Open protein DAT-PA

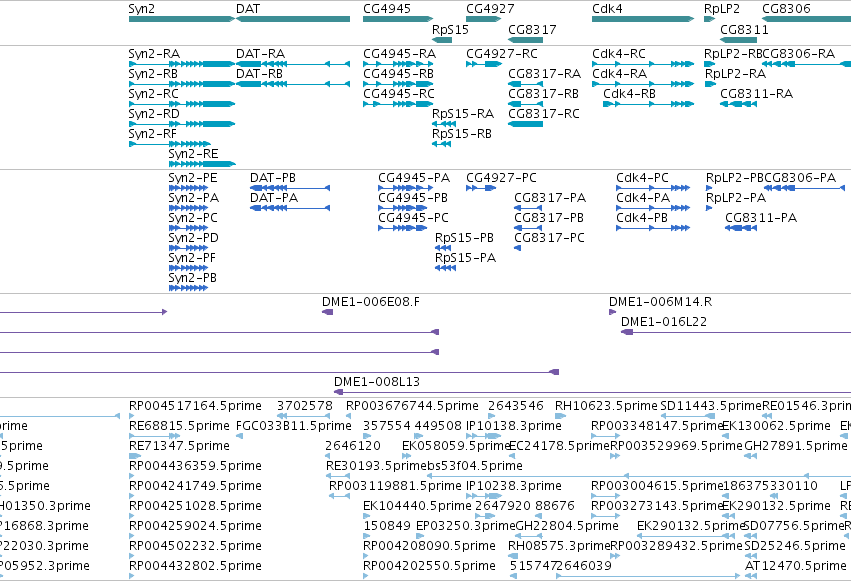274,198
